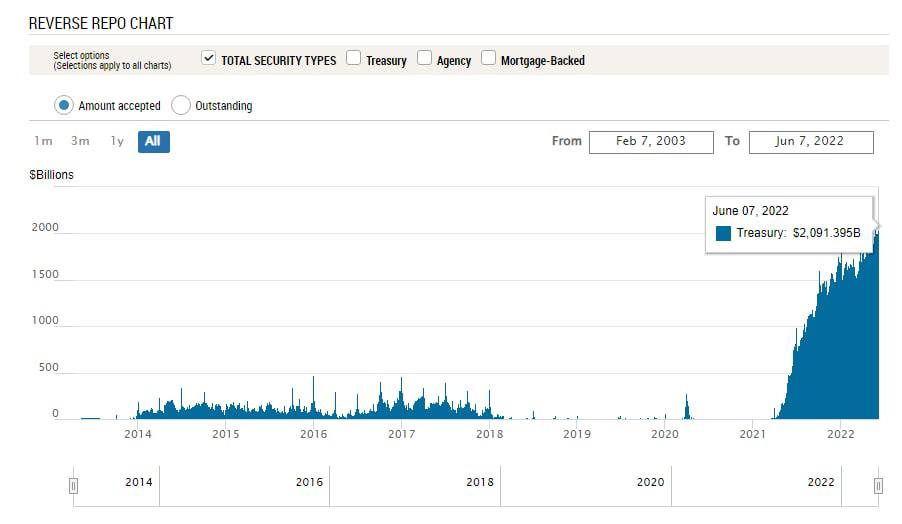
Task: Select the All range button
Action: click(153, 141)
